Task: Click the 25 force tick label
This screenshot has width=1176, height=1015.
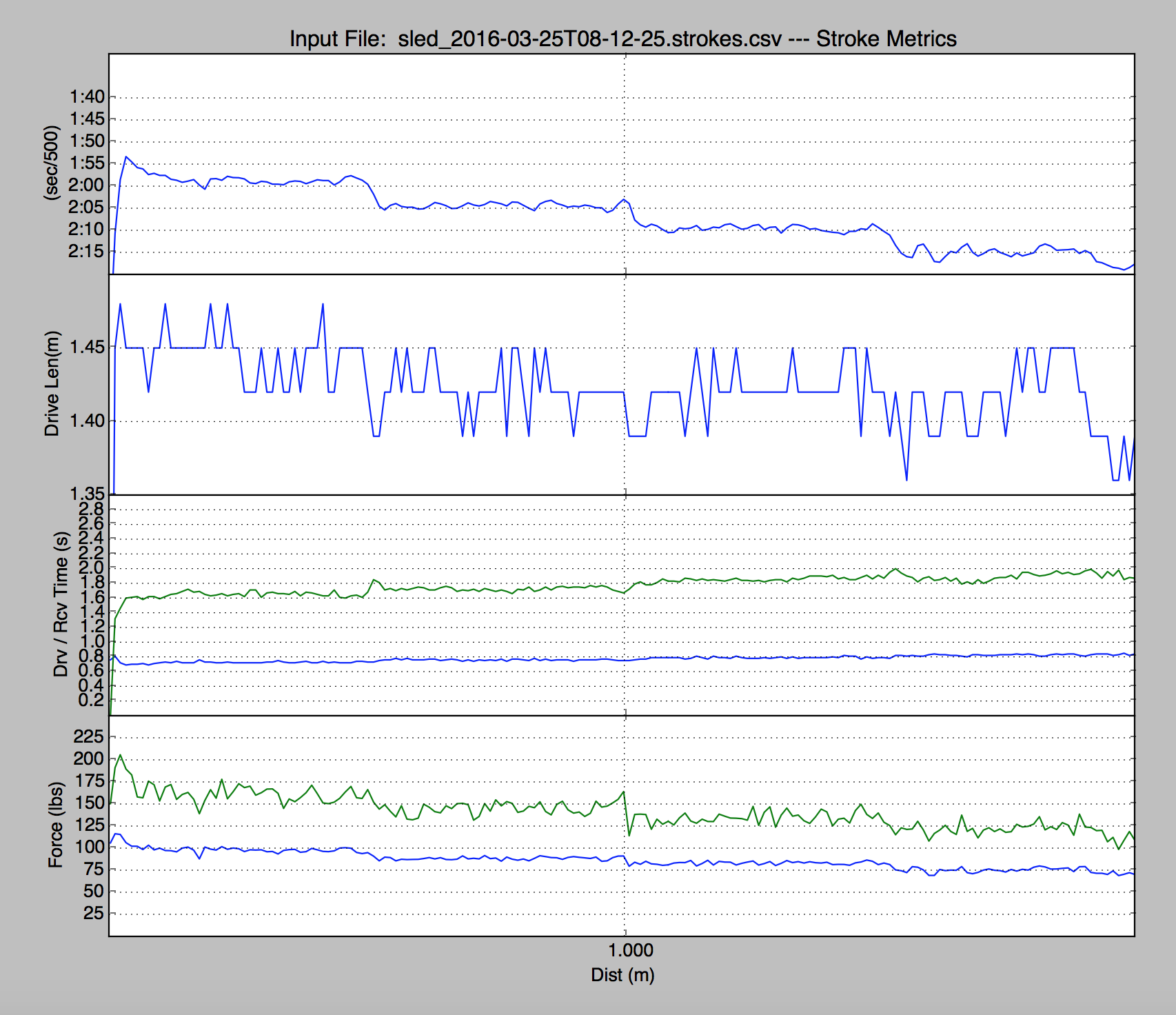Action: [93, 913]
